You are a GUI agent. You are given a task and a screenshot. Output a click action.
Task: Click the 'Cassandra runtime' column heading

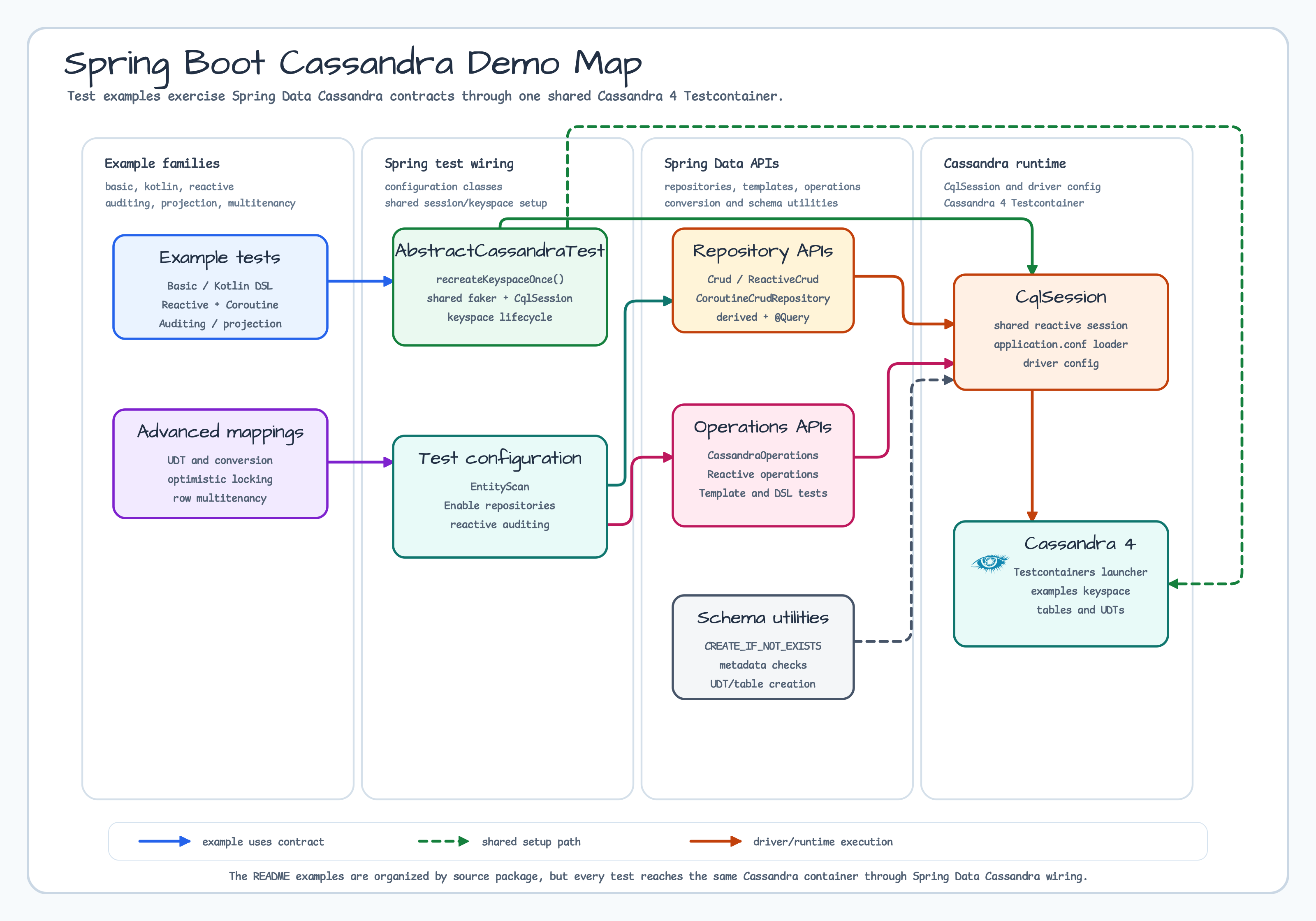tap(1005, 163)
